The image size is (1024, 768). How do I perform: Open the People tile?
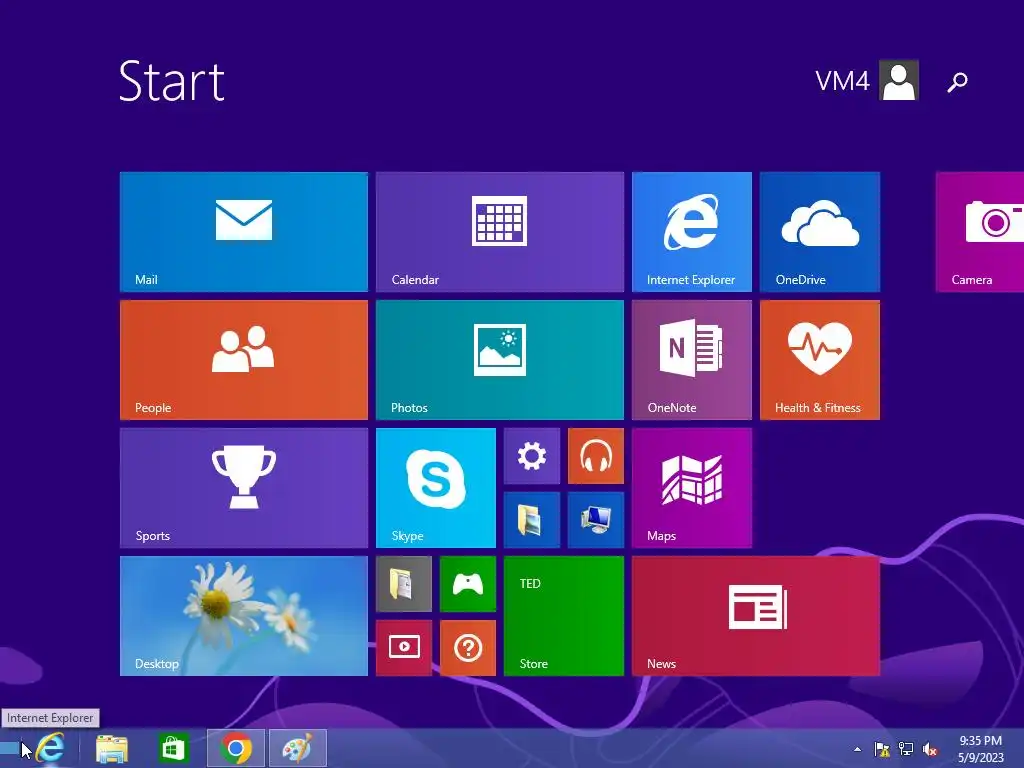pyautogui.click(x=244, y=360)
